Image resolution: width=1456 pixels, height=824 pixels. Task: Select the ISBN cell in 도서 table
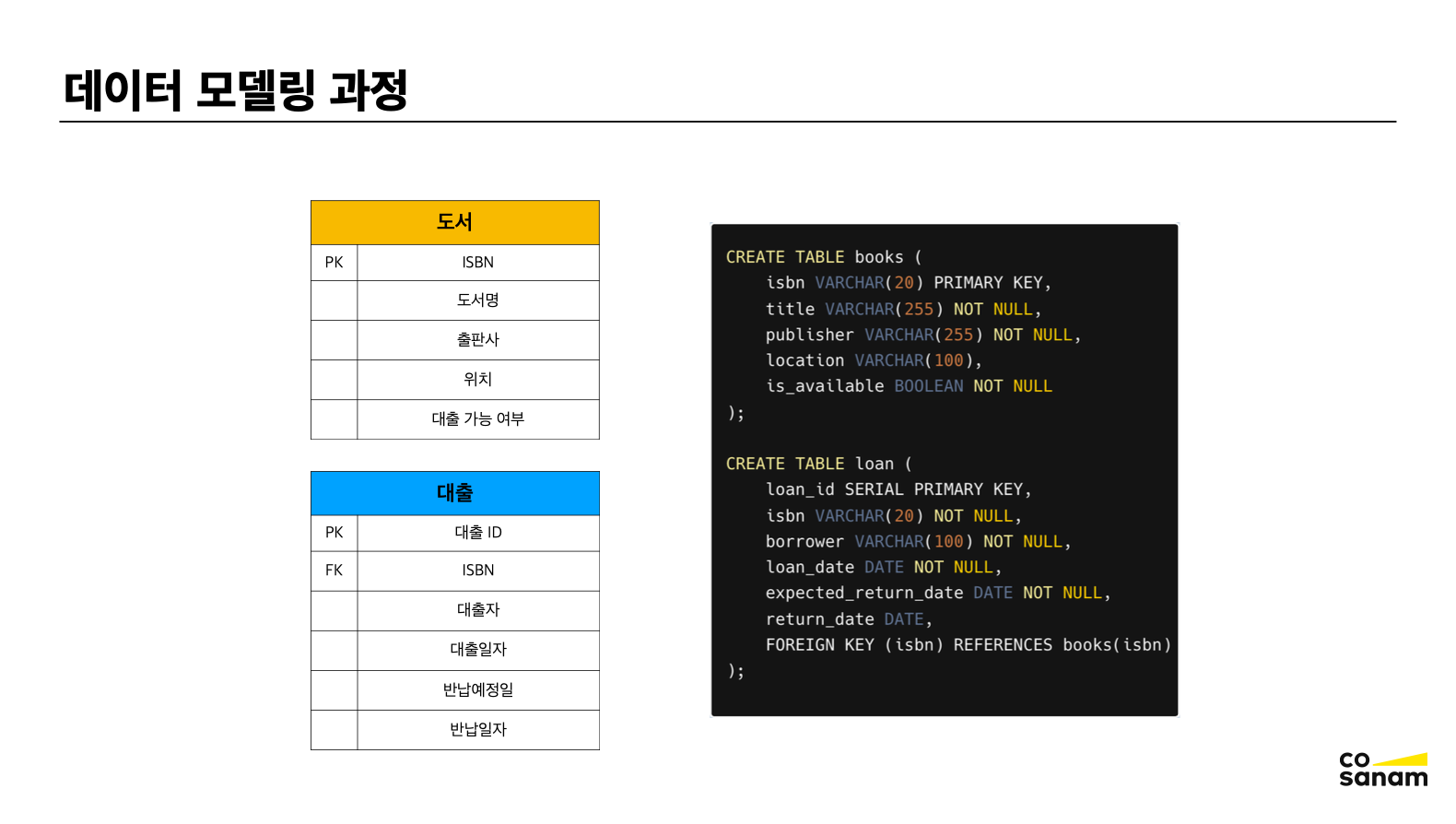477,263
